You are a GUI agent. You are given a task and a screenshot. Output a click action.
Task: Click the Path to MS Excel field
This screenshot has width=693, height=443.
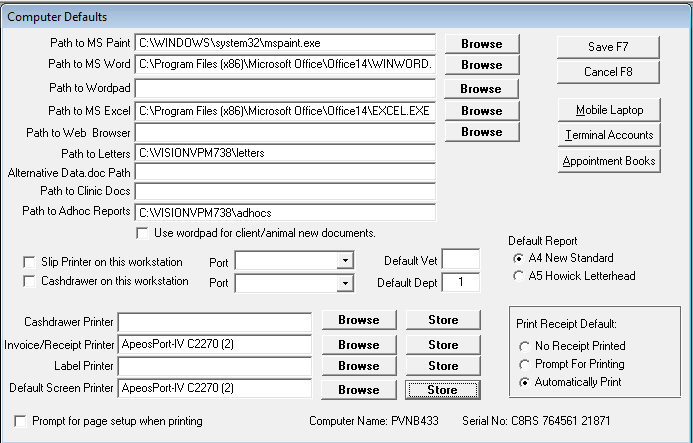click(286, 111)
